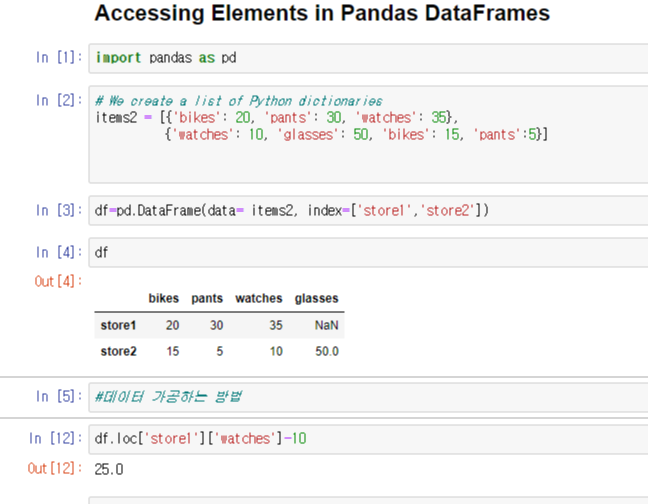This screenshot has height=504, width=648.
Task: Click the glasses column header
Action: (317, 298)
